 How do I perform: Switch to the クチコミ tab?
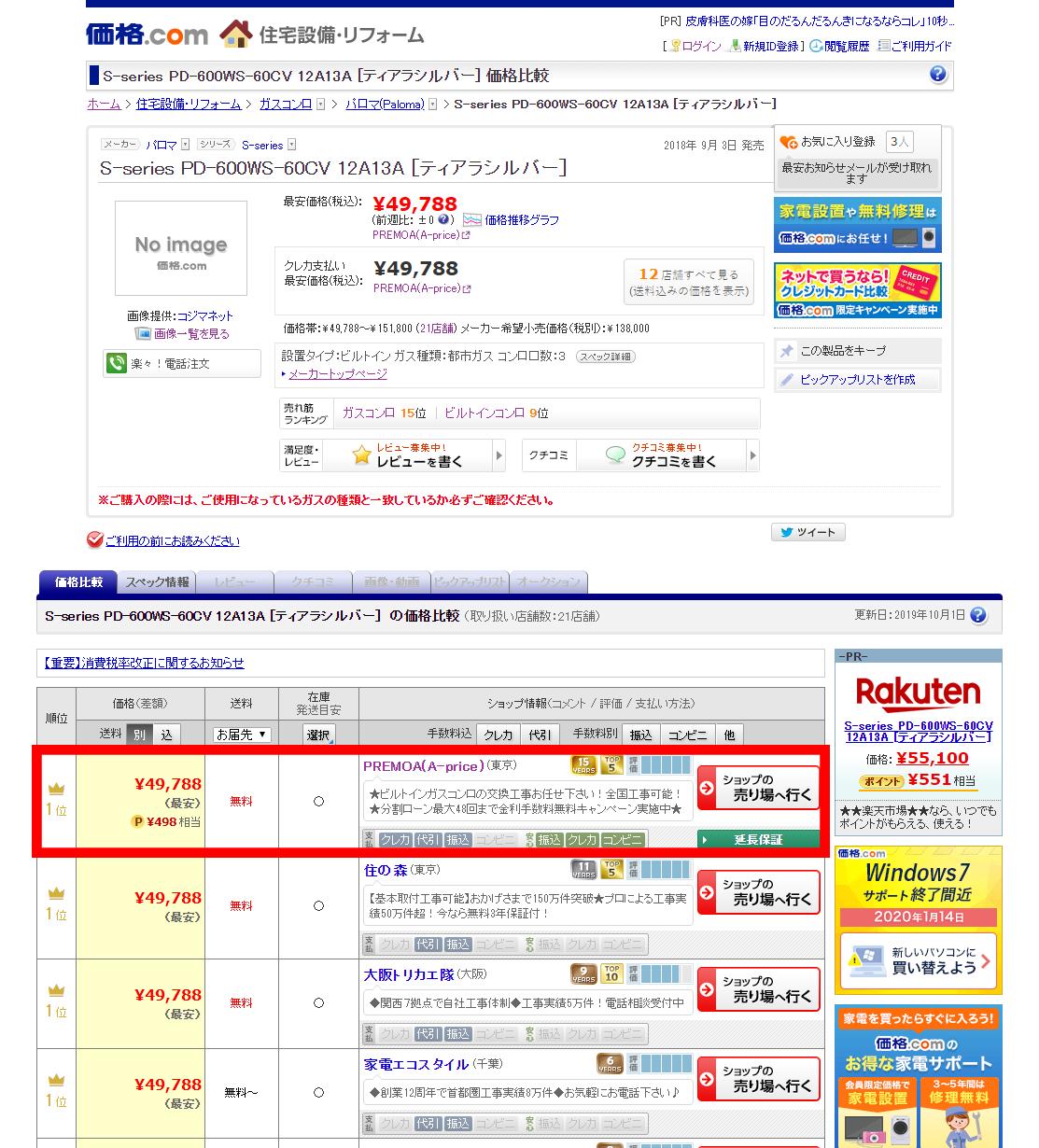314,581
